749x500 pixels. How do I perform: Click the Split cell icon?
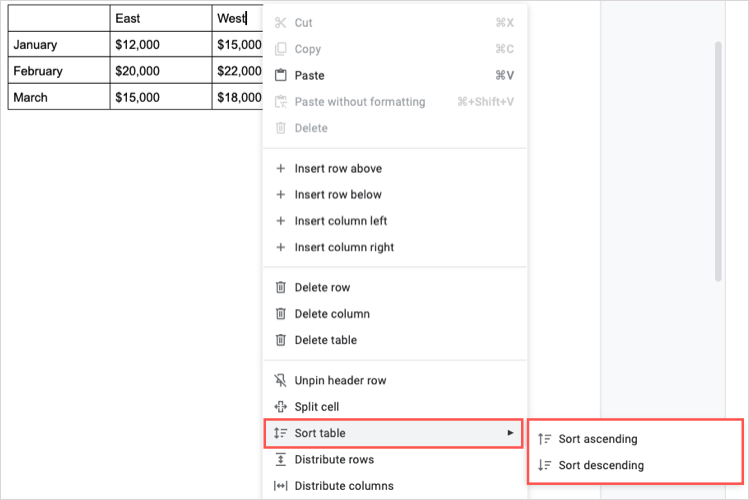pyautogui.click(x=281, y=407)
